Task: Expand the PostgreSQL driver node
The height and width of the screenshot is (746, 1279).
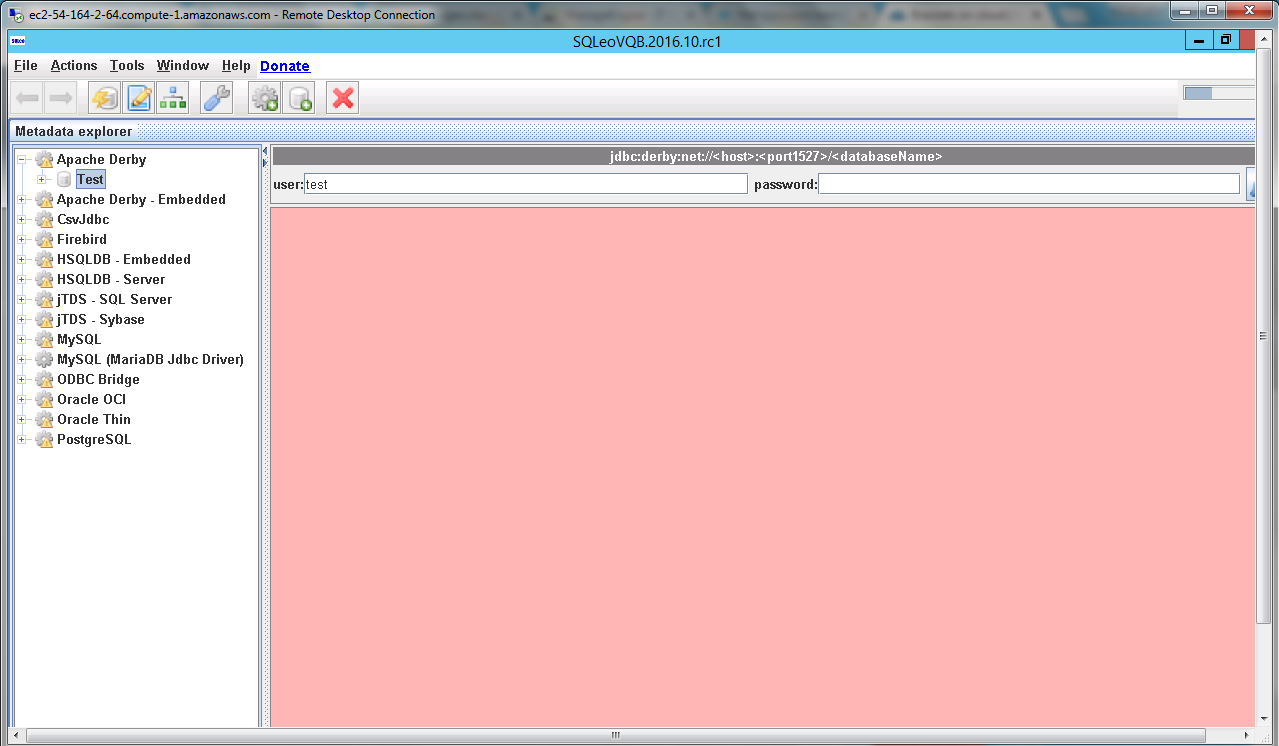Action: pyautogui.click(x=21, y=440)
